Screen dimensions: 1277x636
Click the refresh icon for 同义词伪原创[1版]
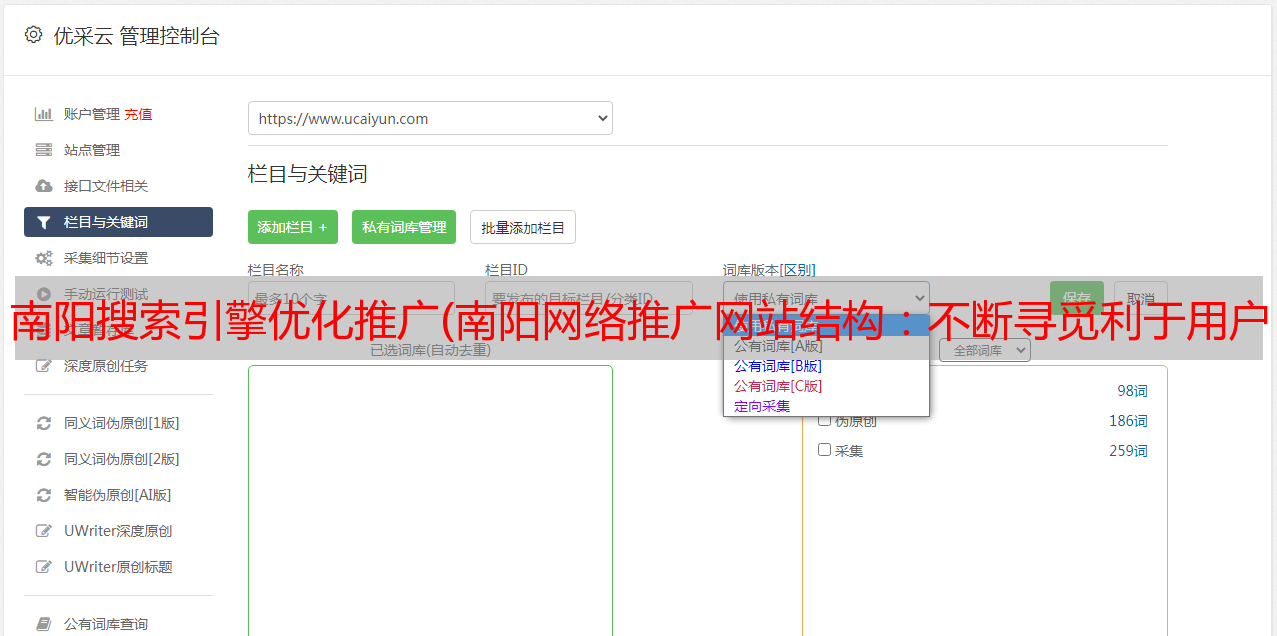coord(43,423)
